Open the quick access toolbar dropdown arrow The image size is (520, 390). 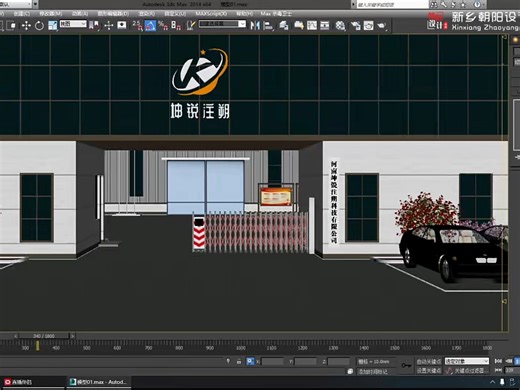(x=35, y=4)
